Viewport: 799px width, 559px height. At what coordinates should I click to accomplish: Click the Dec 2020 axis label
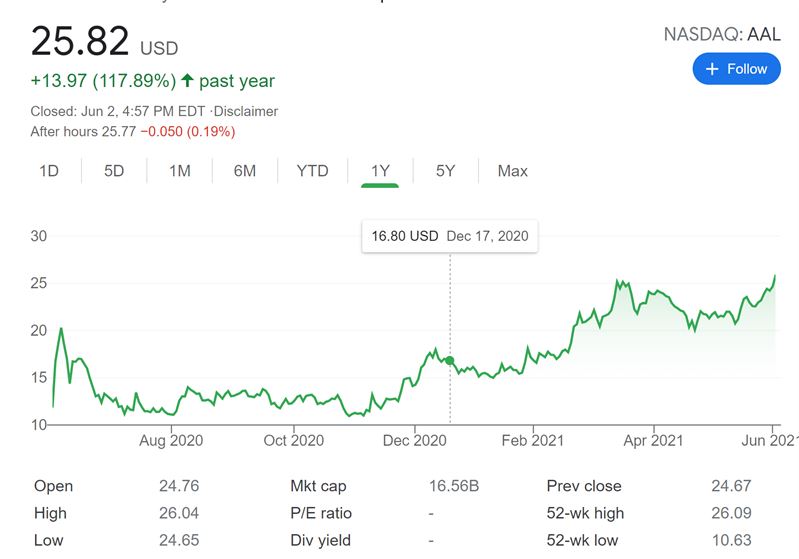[414, 440]
